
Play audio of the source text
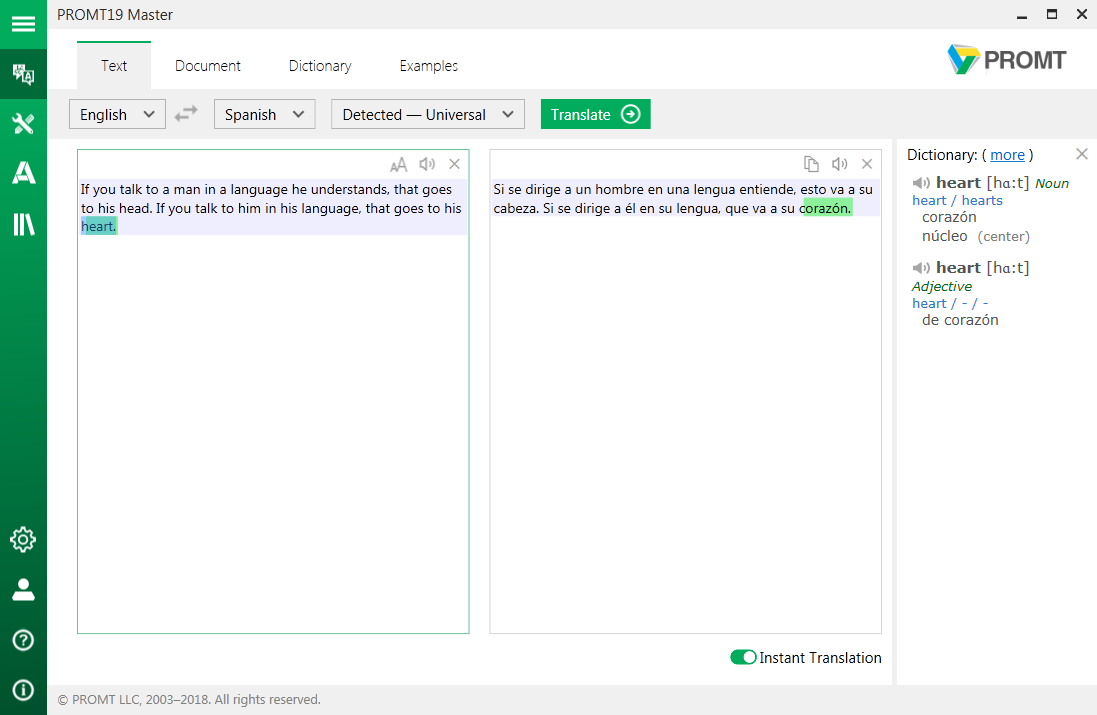427,165
